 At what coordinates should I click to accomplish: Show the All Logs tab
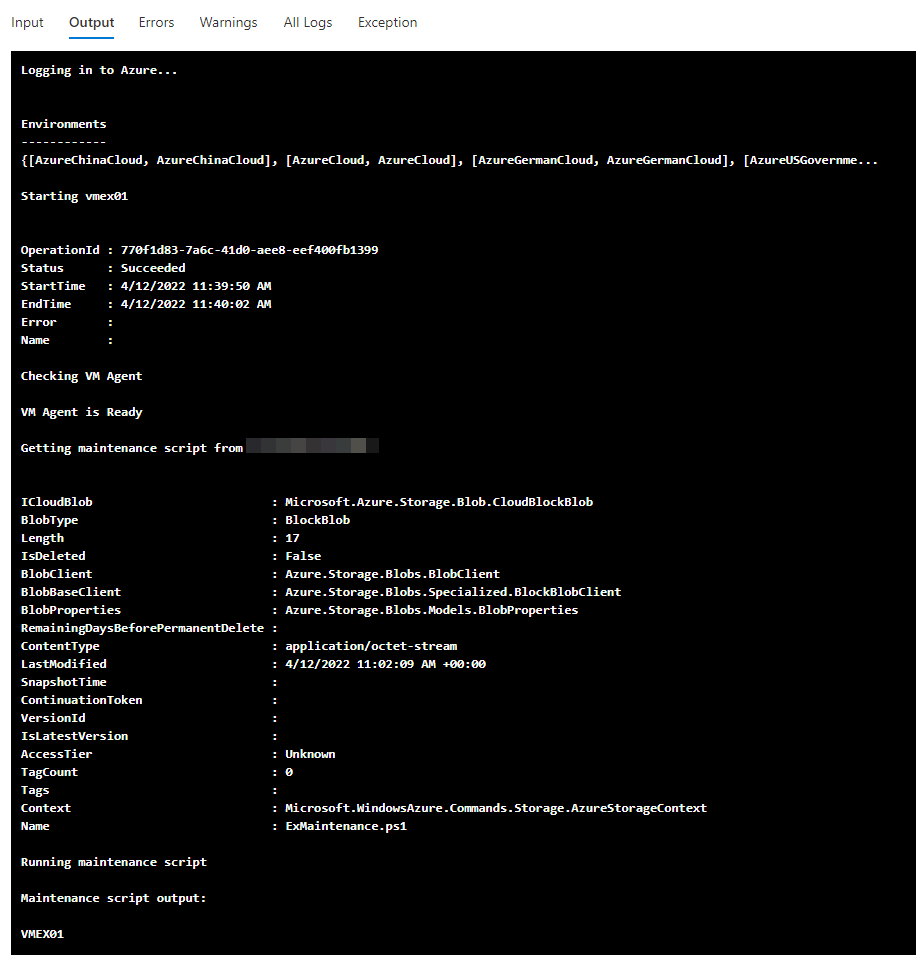tap(308, 23)
